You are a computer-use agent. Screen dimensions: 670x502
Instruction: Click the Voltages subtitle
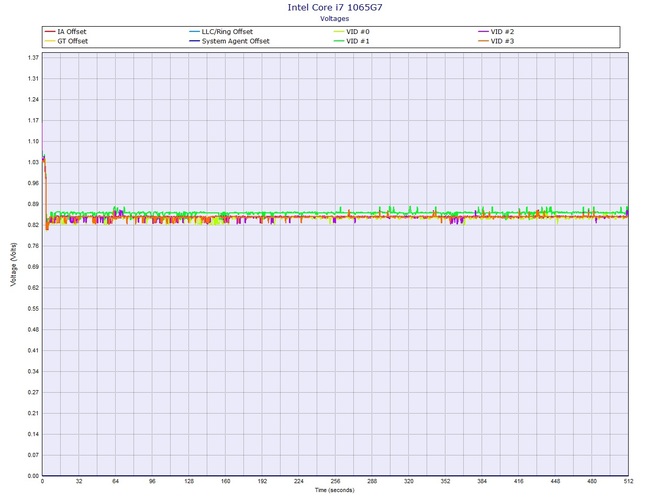click(x=335, y=19)
